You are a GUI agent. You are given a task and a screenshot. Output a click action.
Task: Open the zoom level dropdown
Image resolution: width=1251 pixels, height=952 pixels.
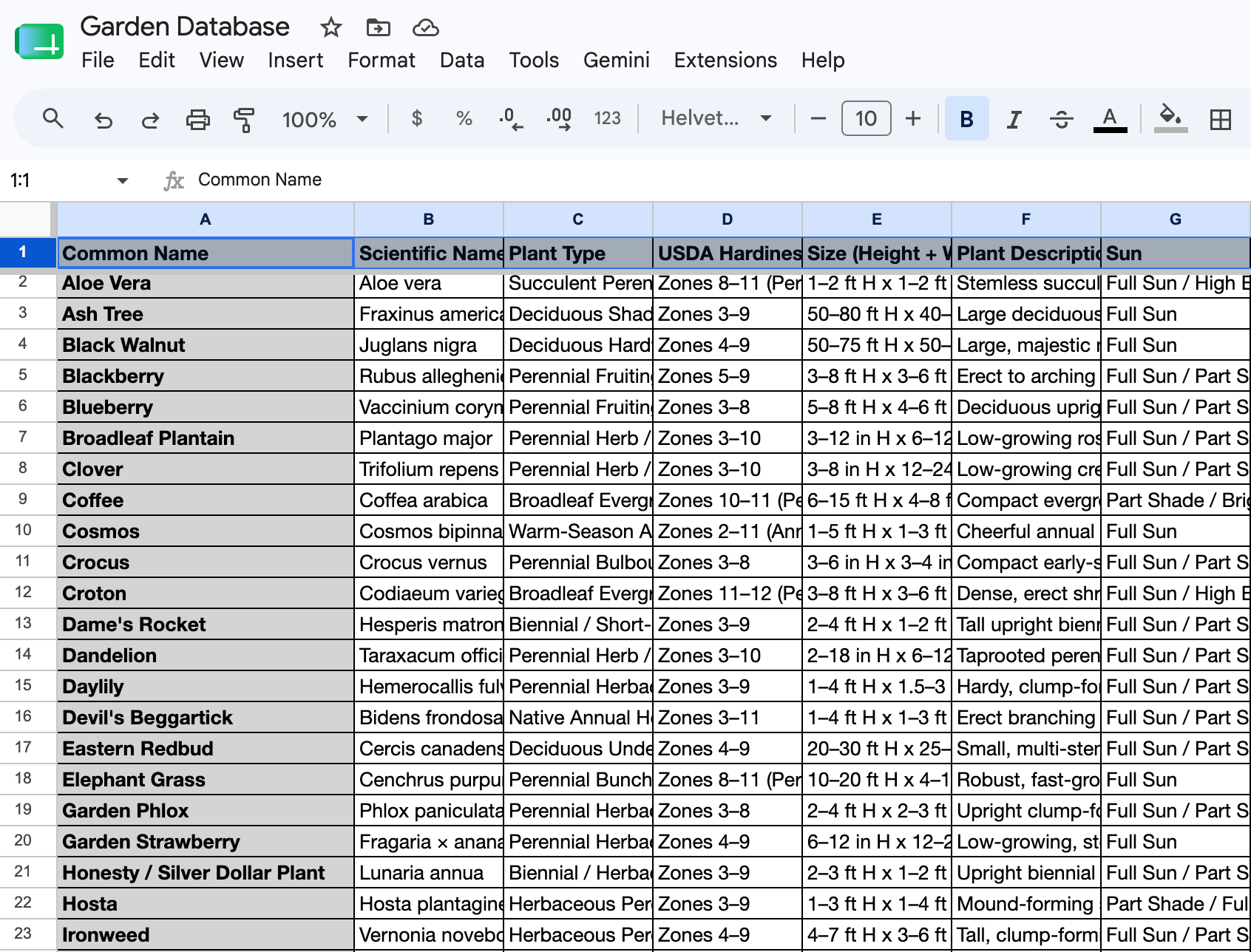tap(325, 119)
